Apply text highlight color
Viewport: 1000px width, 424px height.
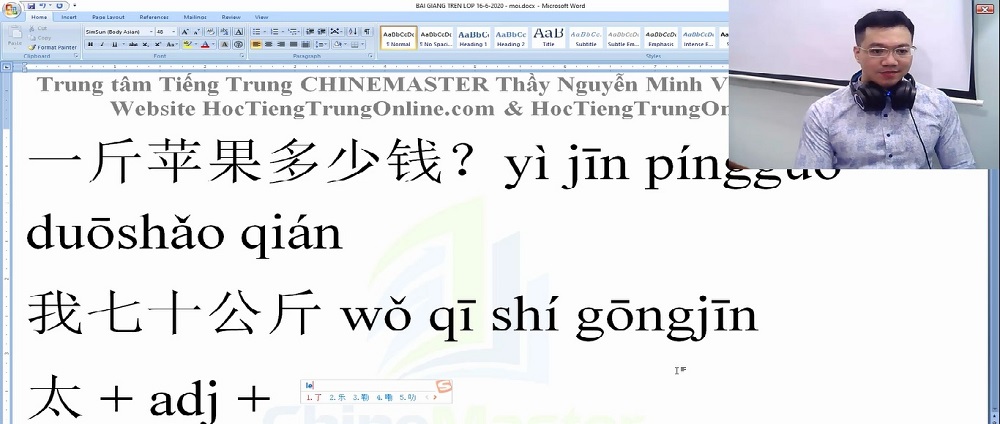pos(188,45)
